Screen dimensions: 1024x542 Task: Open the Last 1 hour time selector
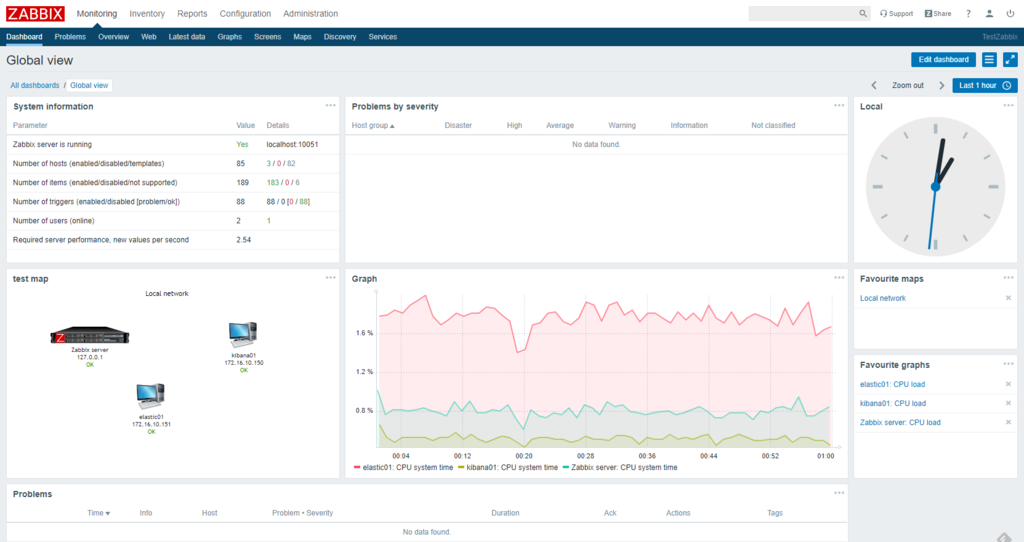[x=985, y=86]
